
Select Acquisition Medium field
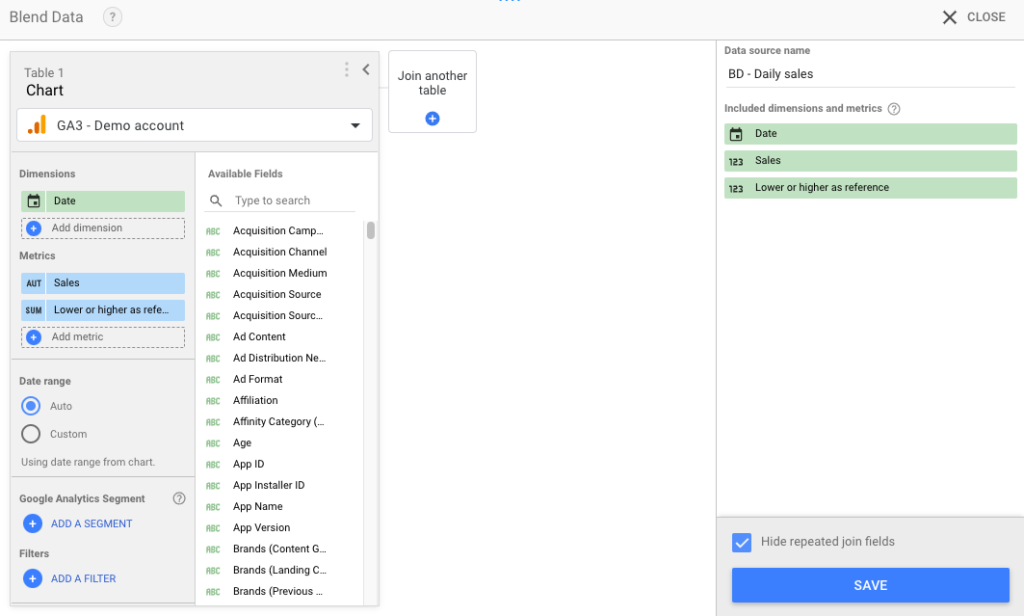click(x=279, y=273)
